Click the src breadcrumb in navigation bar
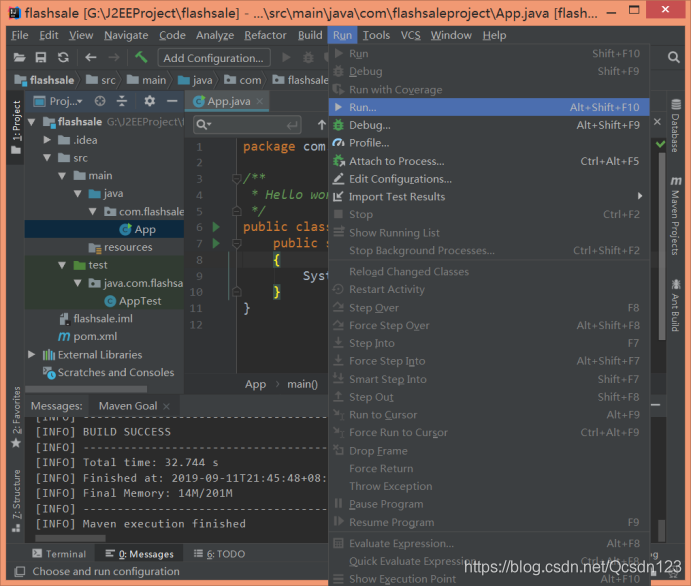This screenshot has height=586, width=692. (102, 80)
